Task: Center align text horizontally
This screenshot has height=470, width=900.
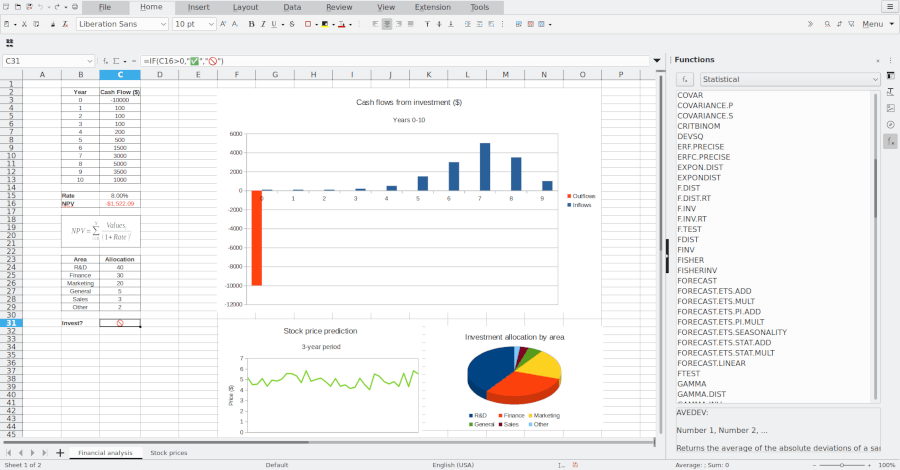Action: tap(387, 24)
